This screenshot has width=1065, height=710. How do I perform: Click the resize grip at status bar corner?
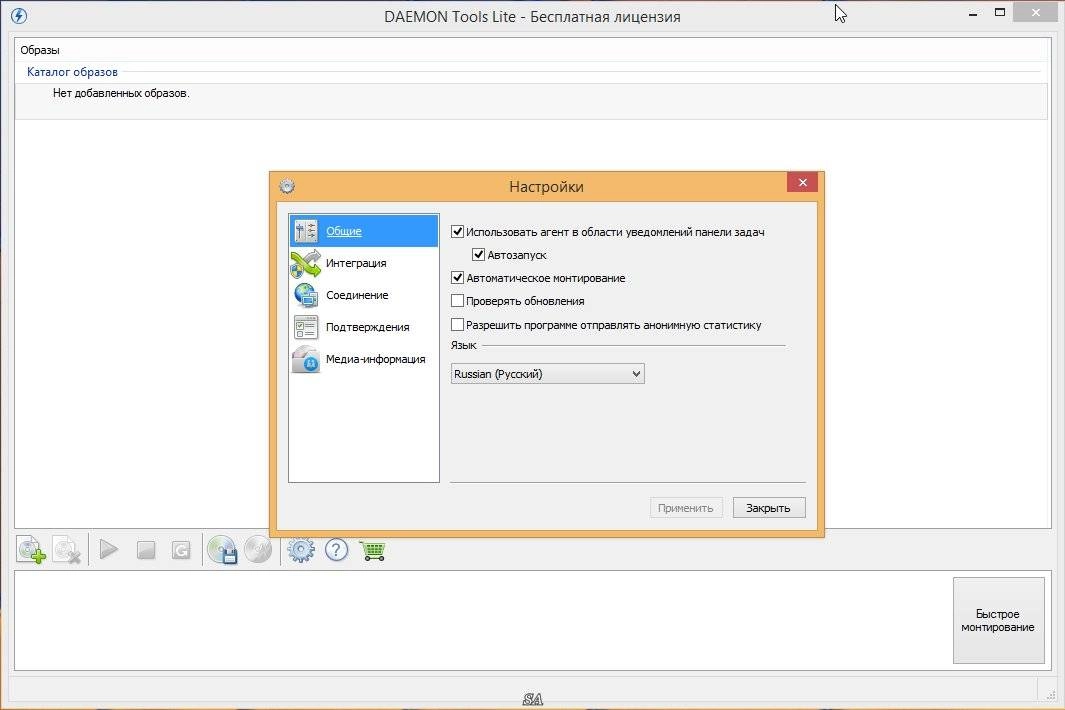click(x=1051, y=694)
